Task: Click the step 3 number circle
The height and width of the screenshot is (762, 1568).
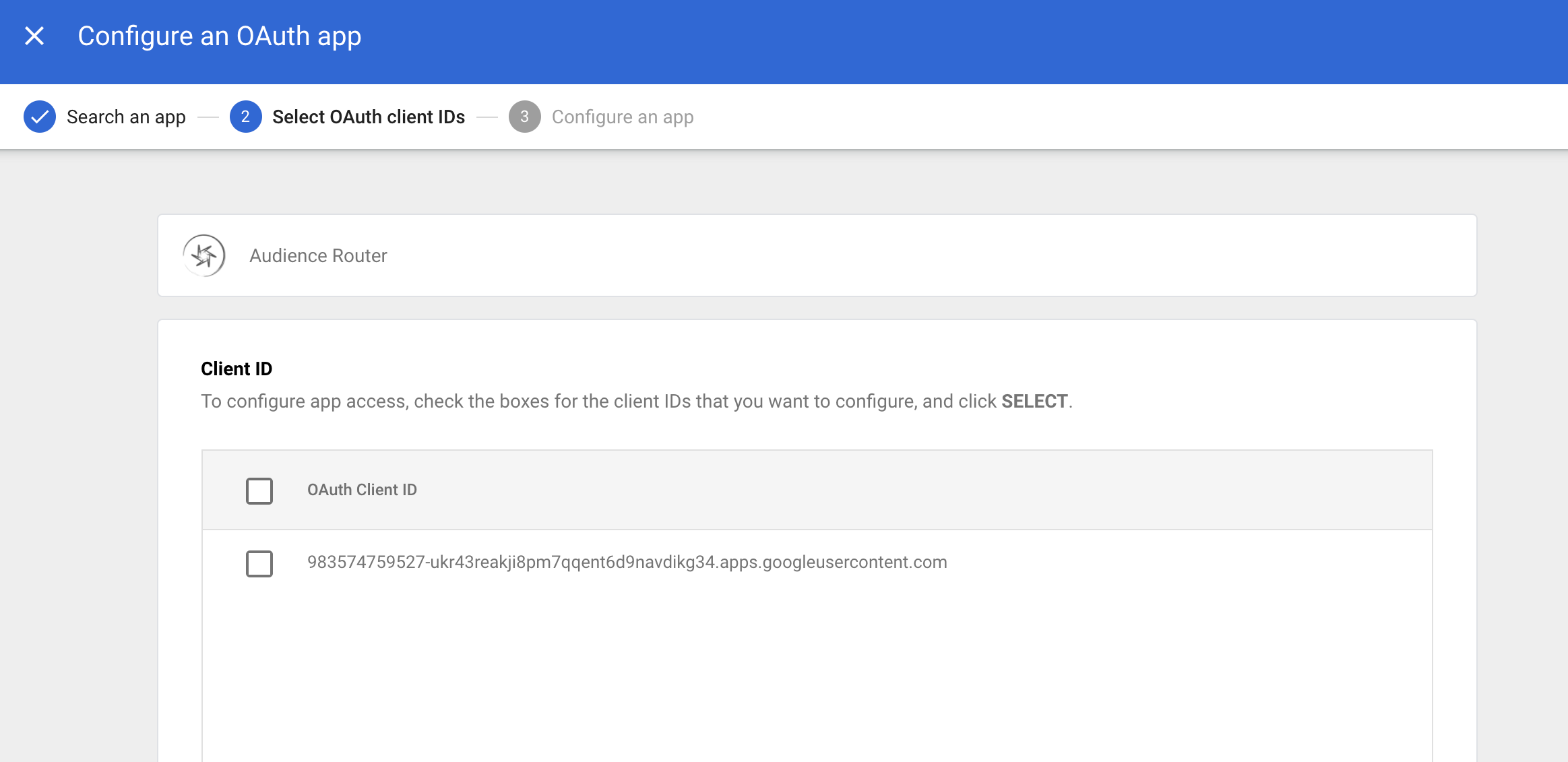Action: point(524,117)
